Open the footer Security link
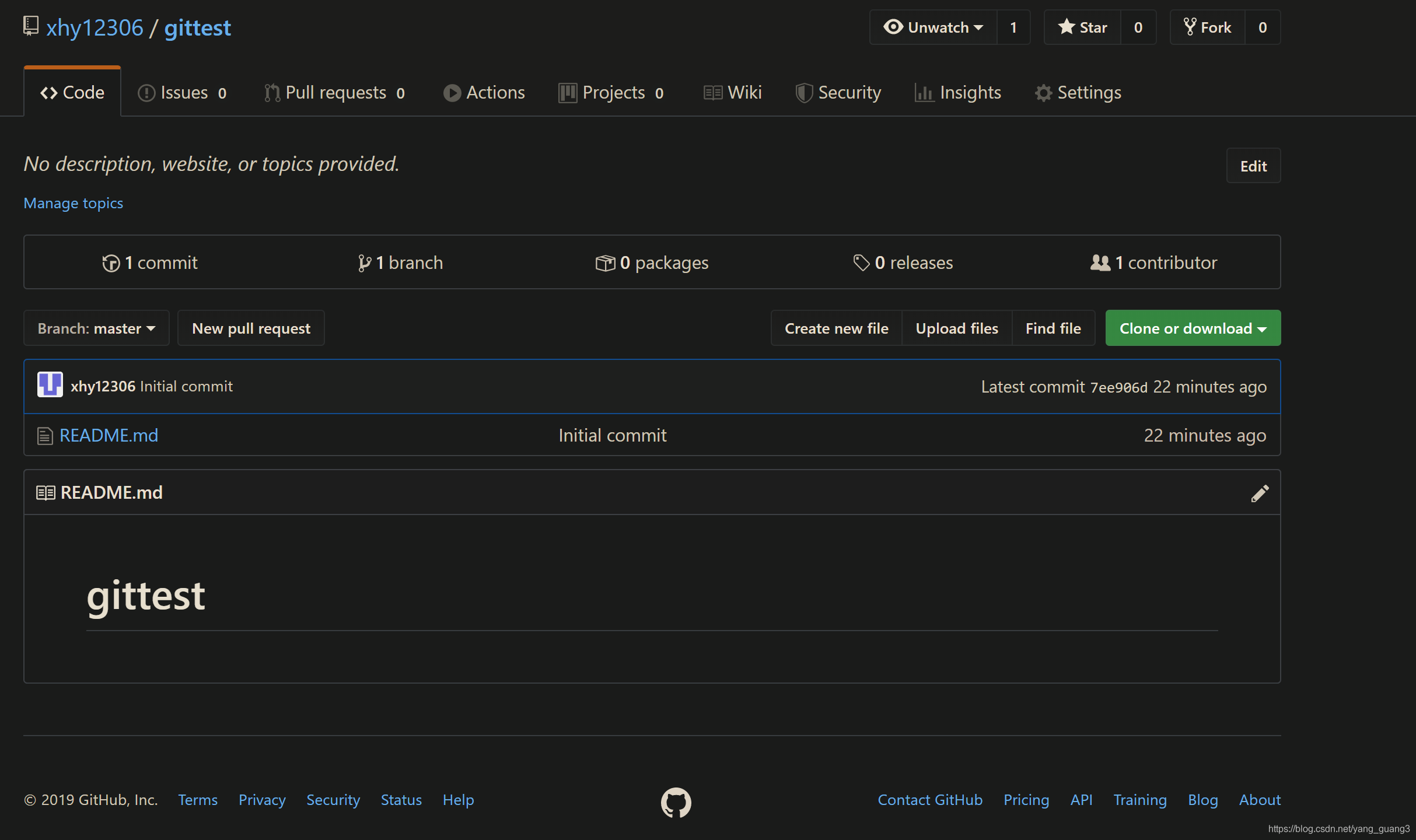The image size is (1416, 840). 333,800
